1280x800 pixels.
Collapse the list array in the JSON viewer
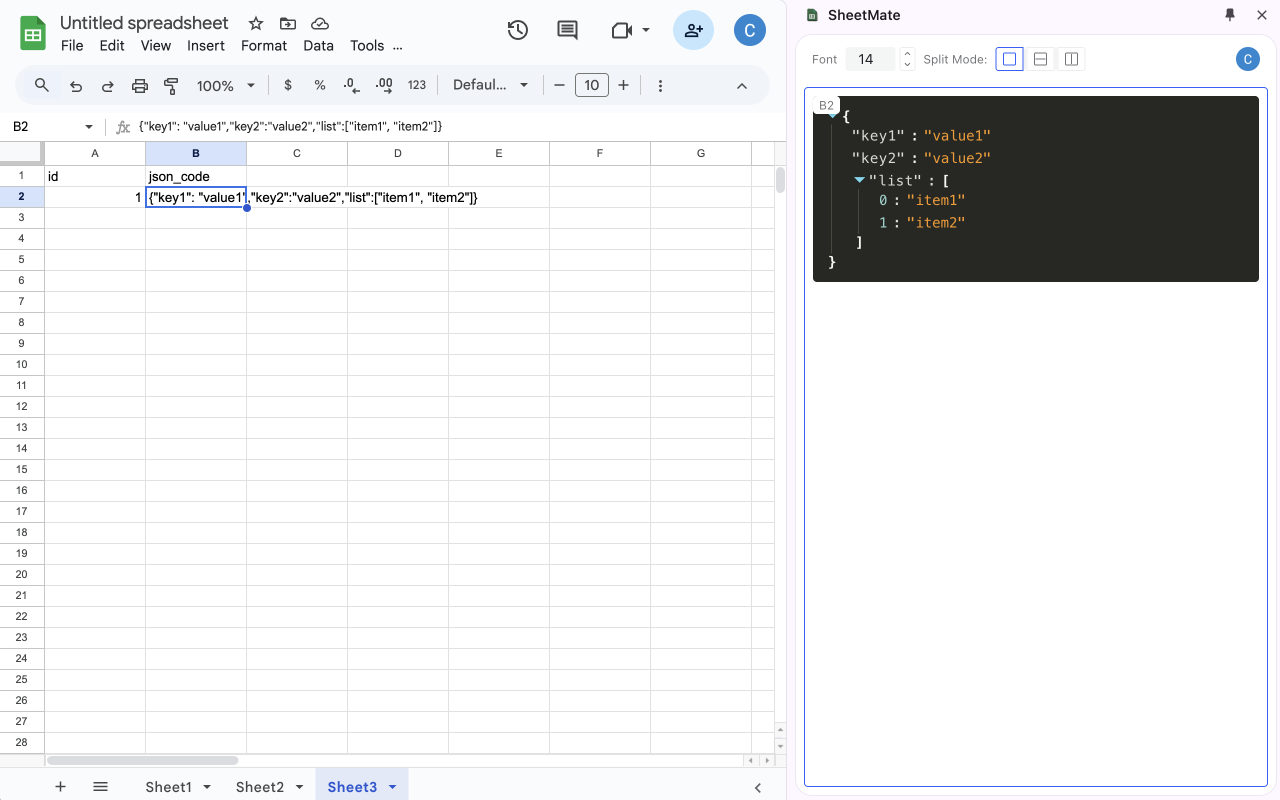pyautogui.click(x=860, y=180)
